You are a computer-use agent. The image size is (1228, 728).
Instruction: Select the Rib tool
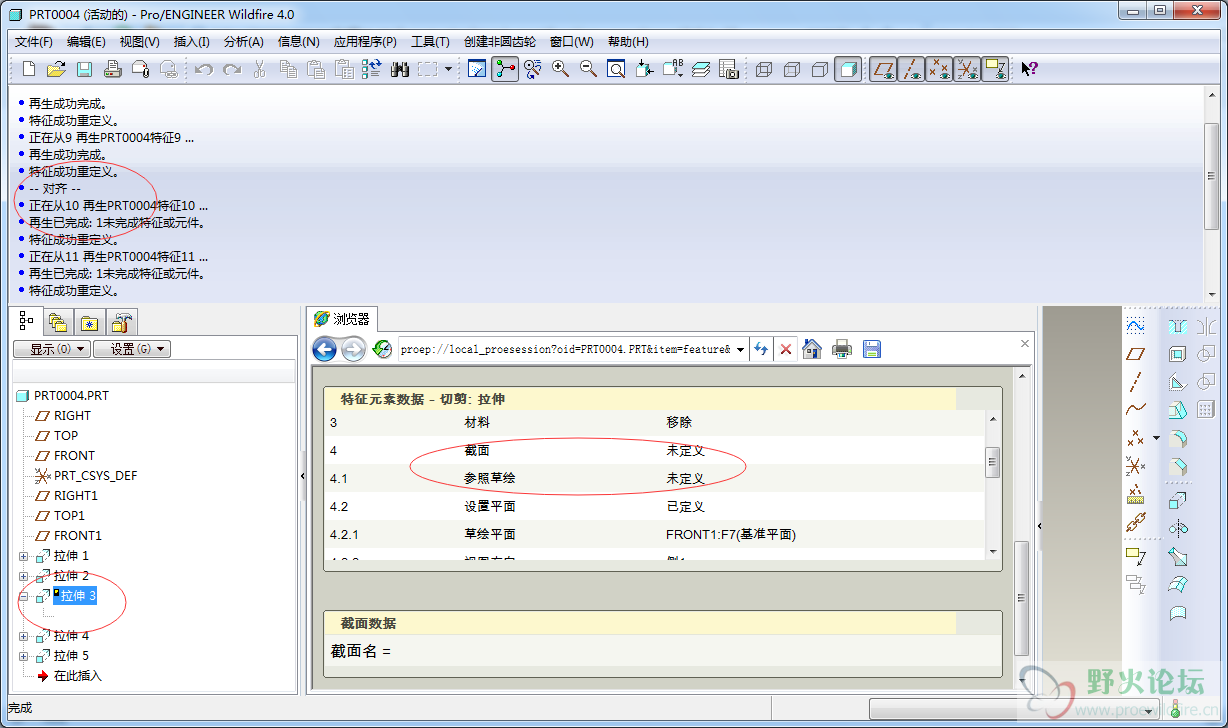pyautogui.click(x=1177, y=381)
